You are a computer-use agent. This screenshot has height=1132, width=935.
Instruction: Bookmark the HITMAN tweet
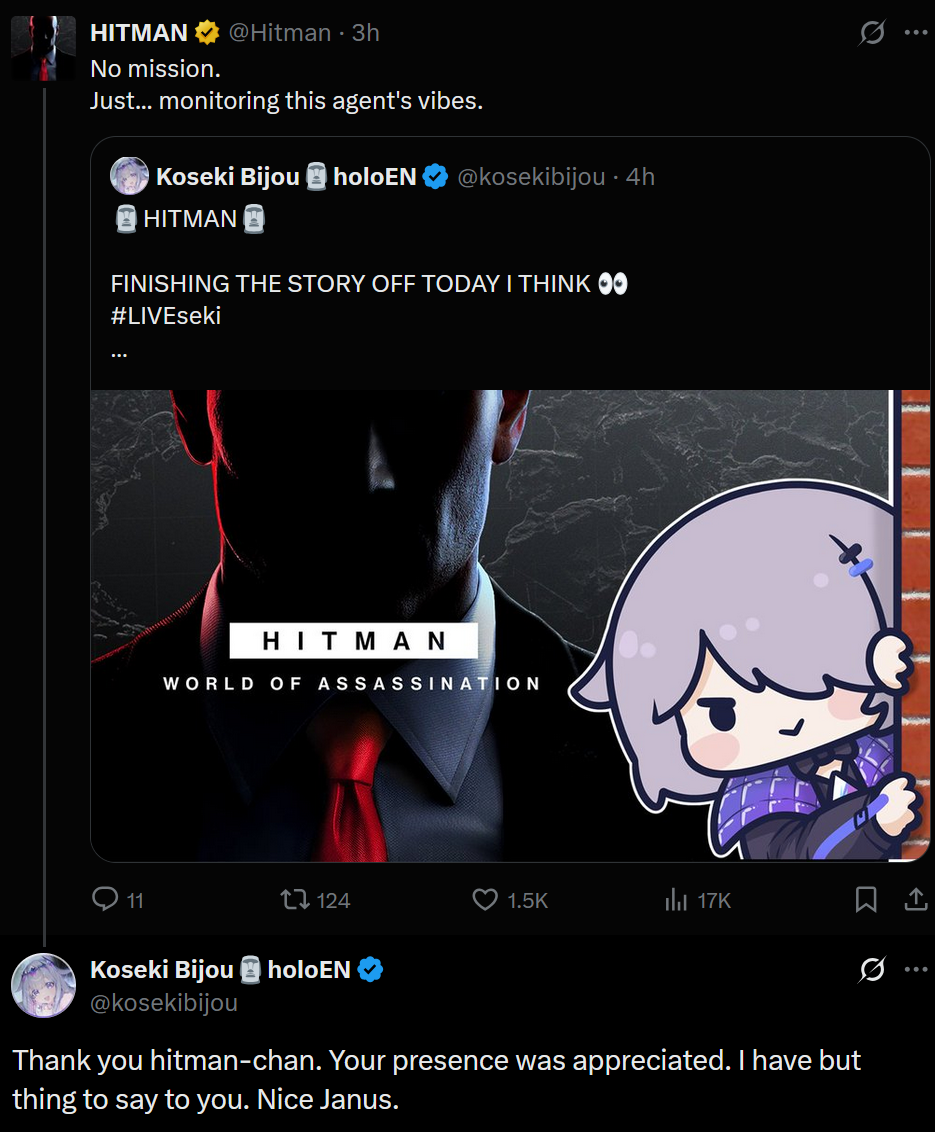click(x=866, y=900)
